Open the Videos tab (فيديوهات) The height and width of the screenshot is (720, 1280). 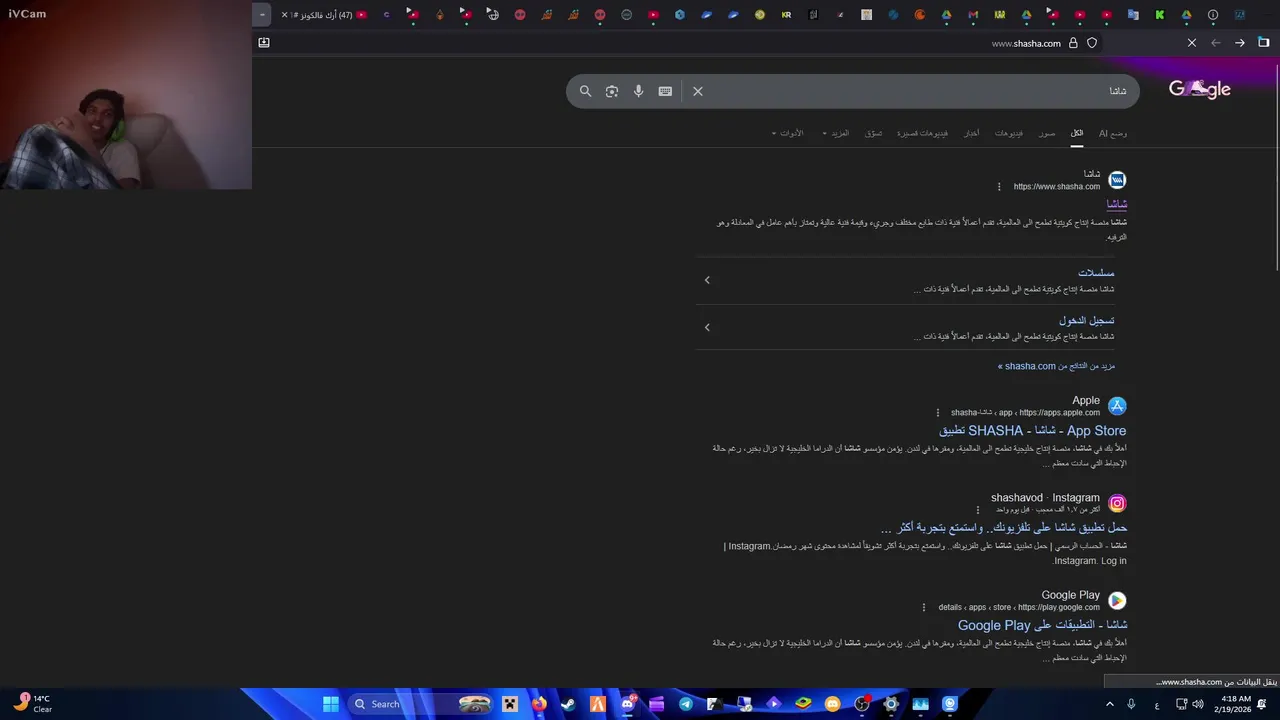[x=1009, y=133]
